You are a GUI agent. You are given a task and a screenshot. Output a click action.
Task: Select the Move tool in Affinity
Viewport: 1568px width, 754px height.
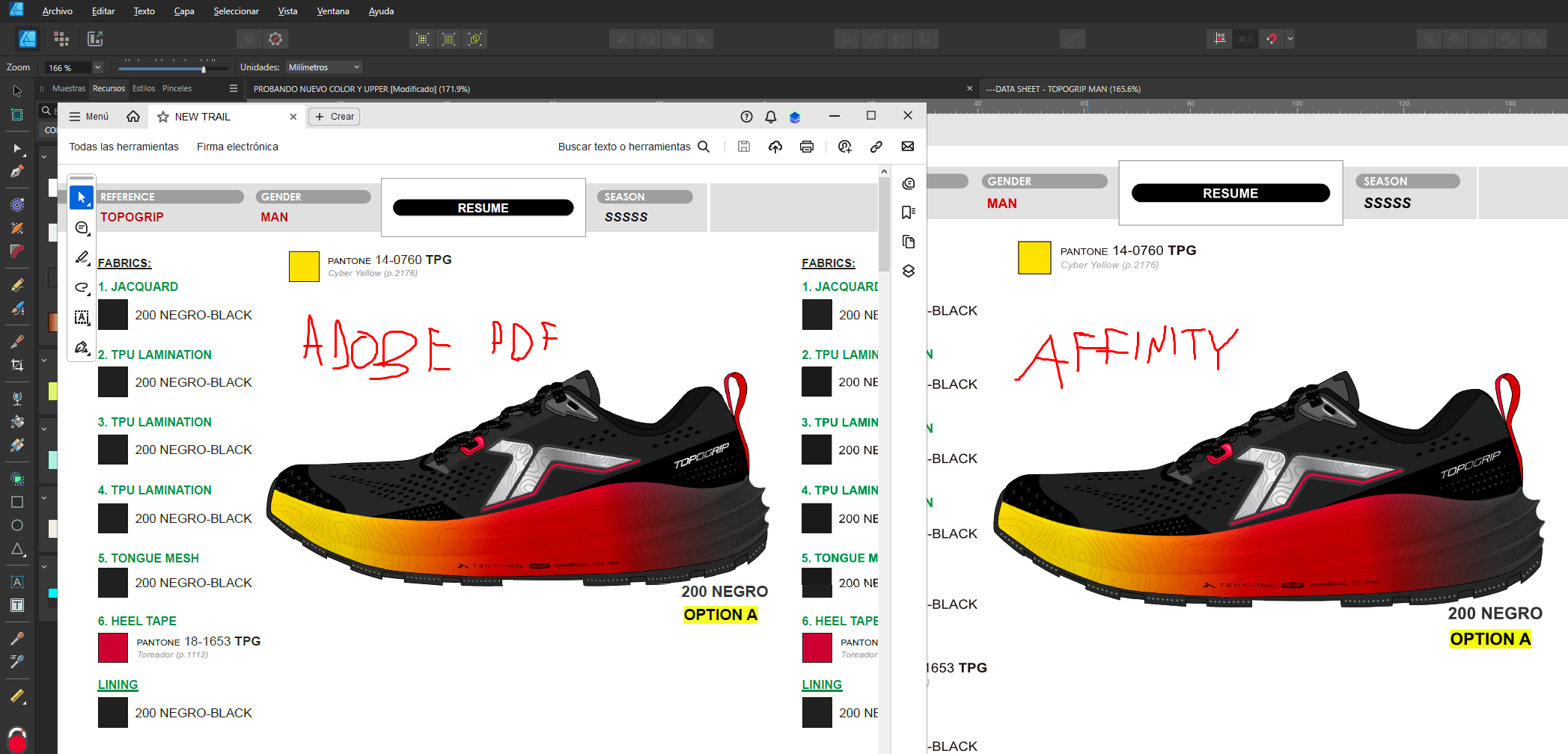click(x=17, y=91)
